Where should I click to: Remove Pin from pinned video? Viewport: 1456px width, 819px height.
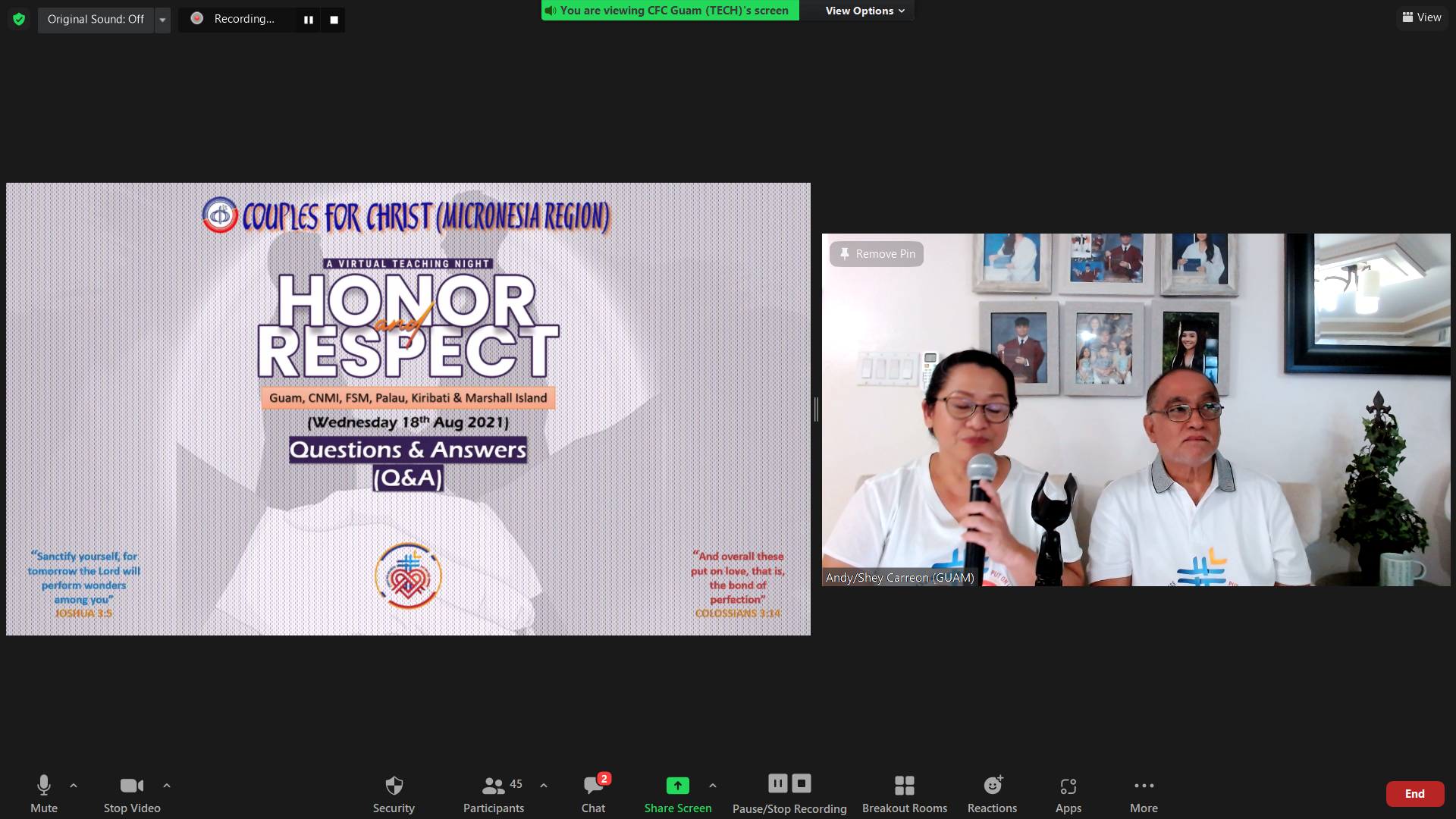click(x=877, y=254)
